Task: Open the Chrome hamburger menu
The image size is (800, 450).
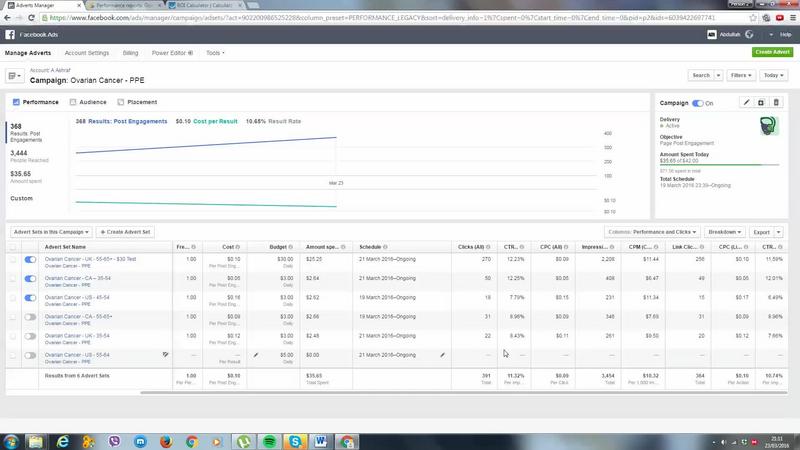Action: (793, 18)
